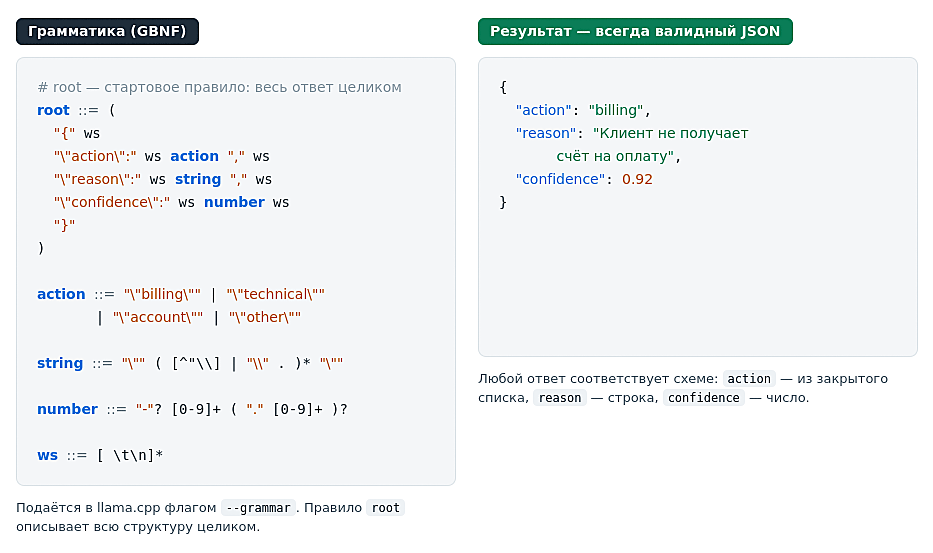Click the root code chip in caption
Viewport: 933px width, 553px height.
coord(386,508)
